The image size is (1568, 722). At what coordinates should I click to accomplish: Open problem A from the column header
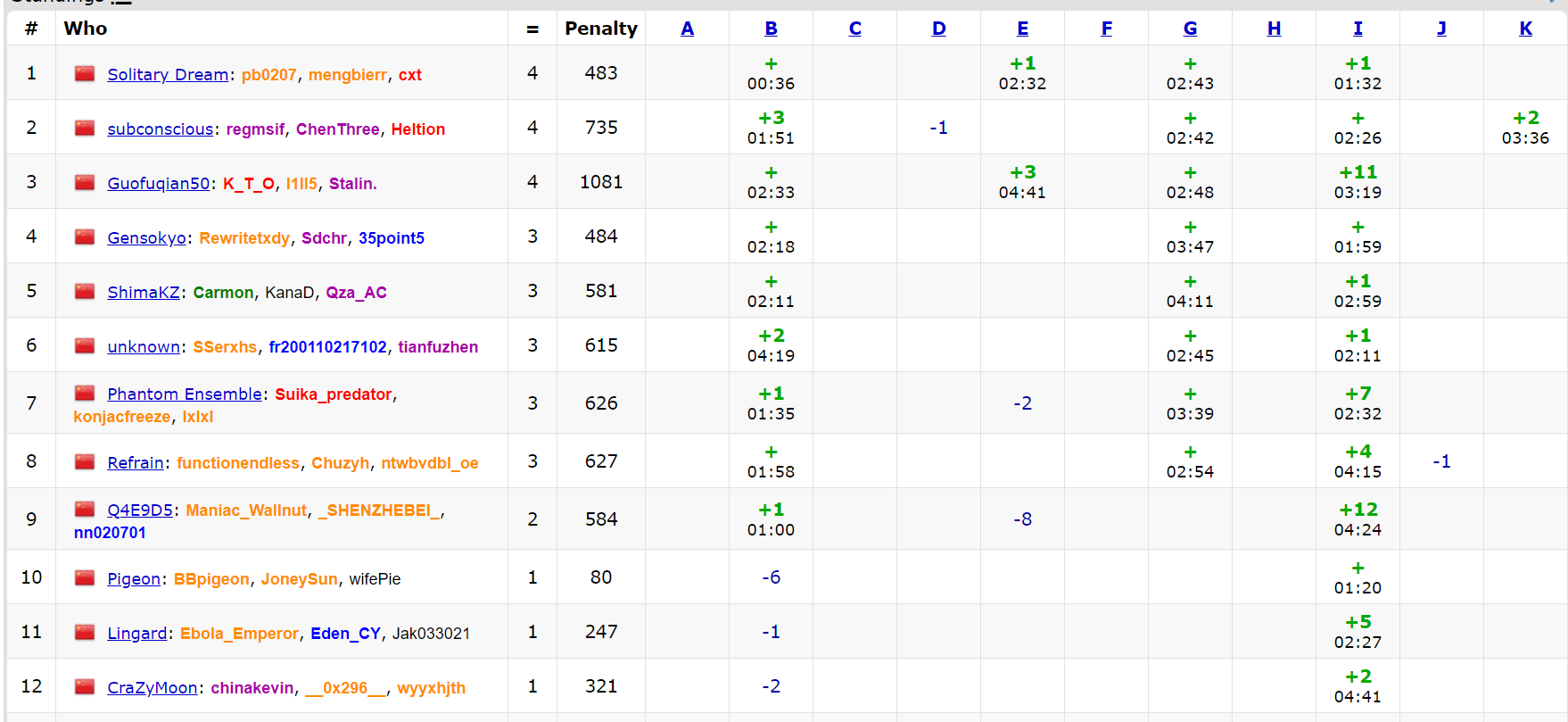click(x=687, y=29)
